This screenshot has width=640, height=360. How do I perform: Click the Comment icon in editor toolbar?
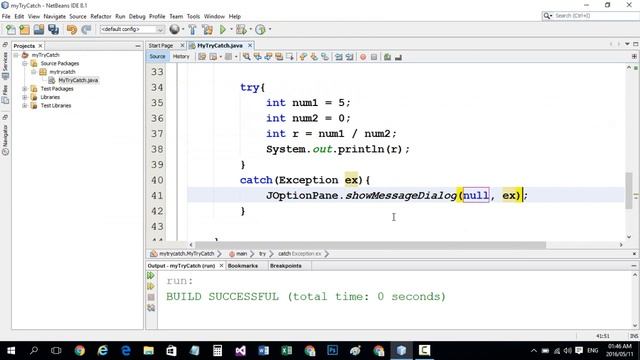click(387, 57)
